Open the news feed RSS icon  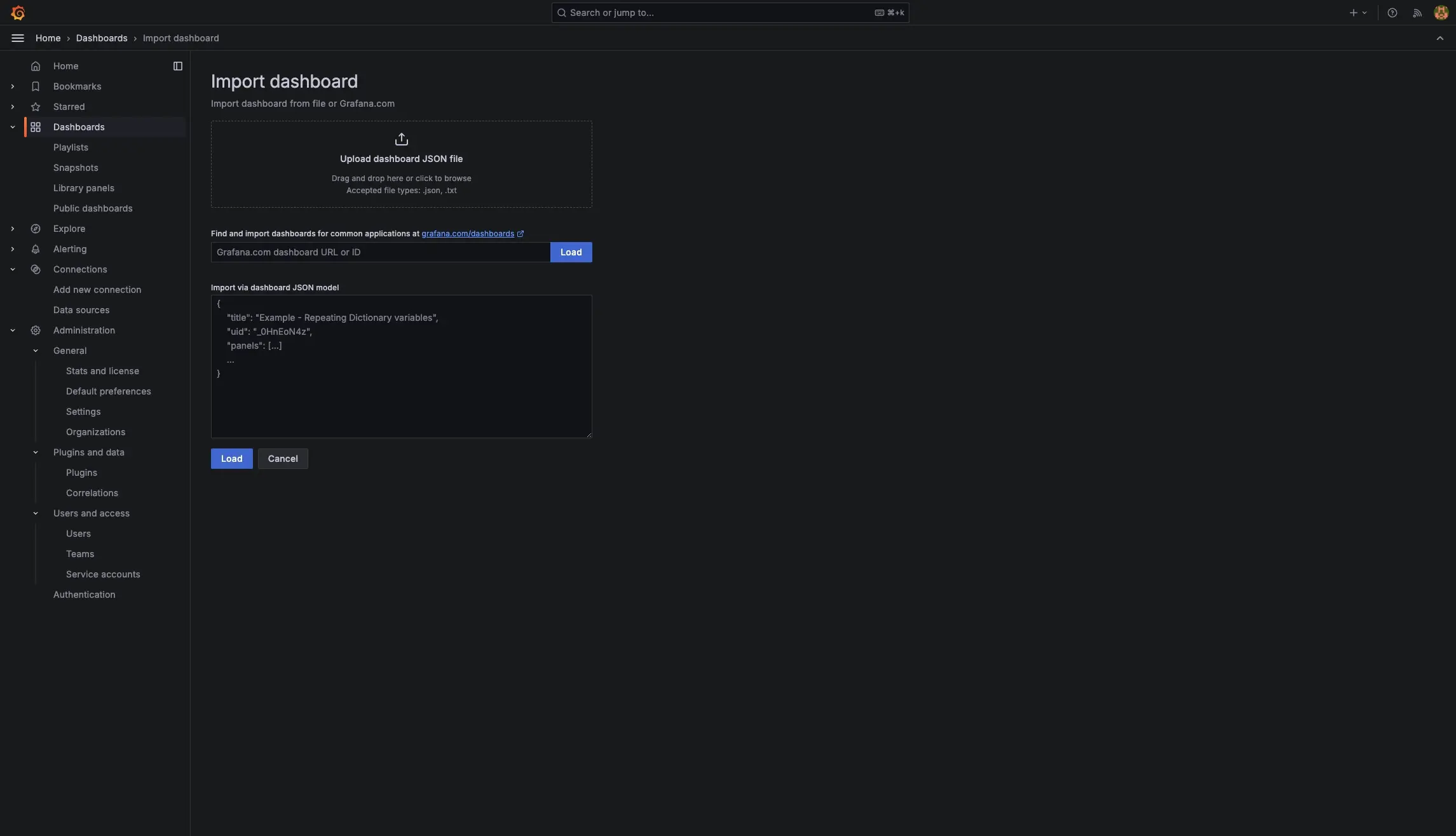tap(1417, 13)
